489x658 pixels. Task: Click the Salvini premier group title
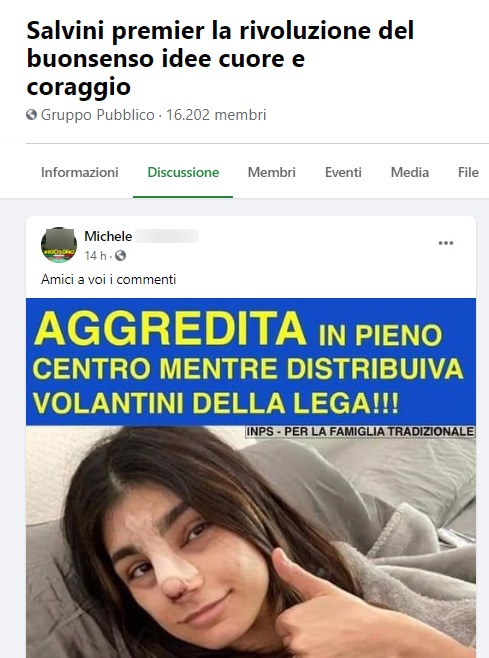220,58
